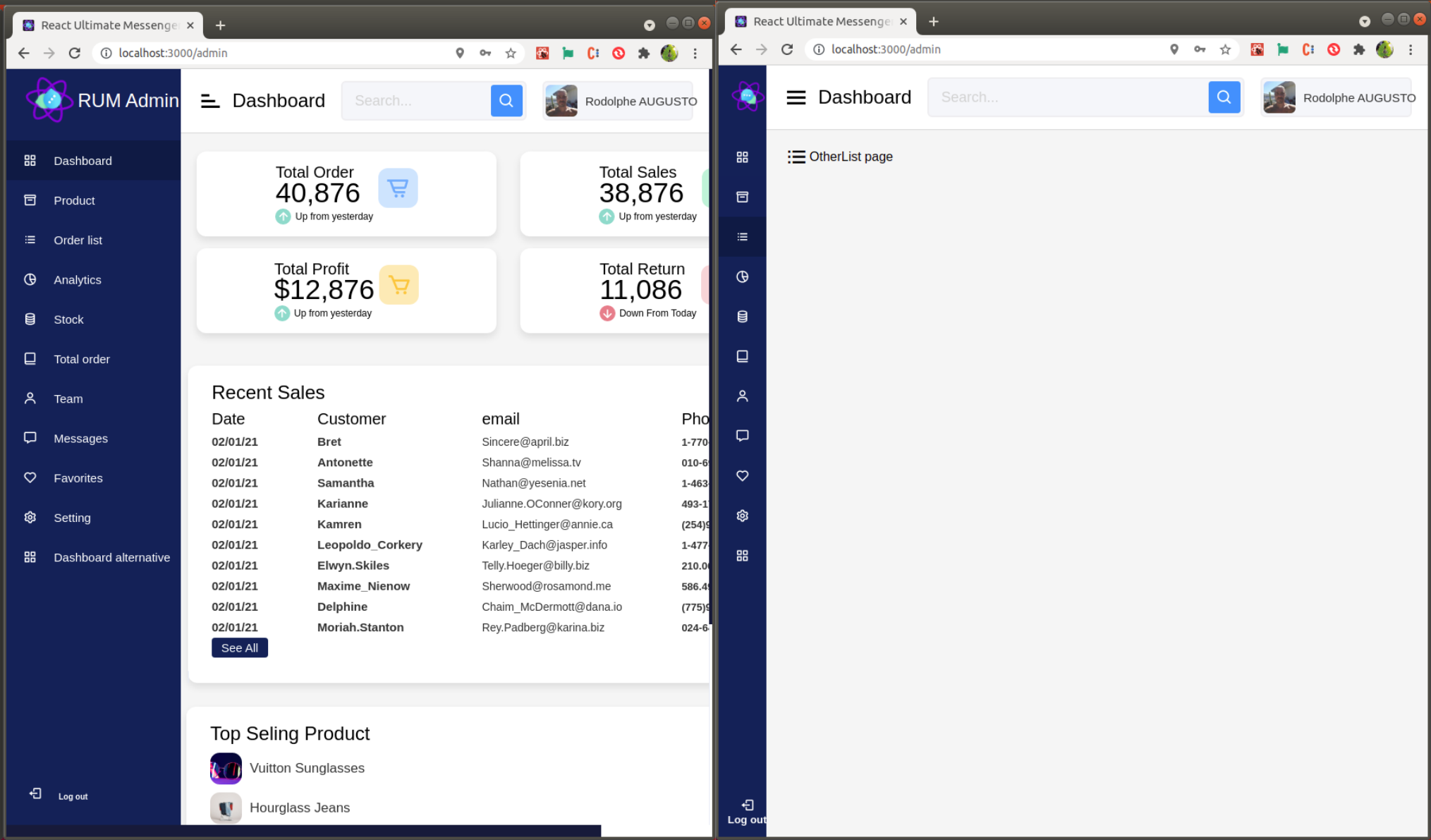Open Rodolphe AUGUSTO profile in right window
The width and height of the screenshot is (1431, 840).
[x=1338, y=97]
